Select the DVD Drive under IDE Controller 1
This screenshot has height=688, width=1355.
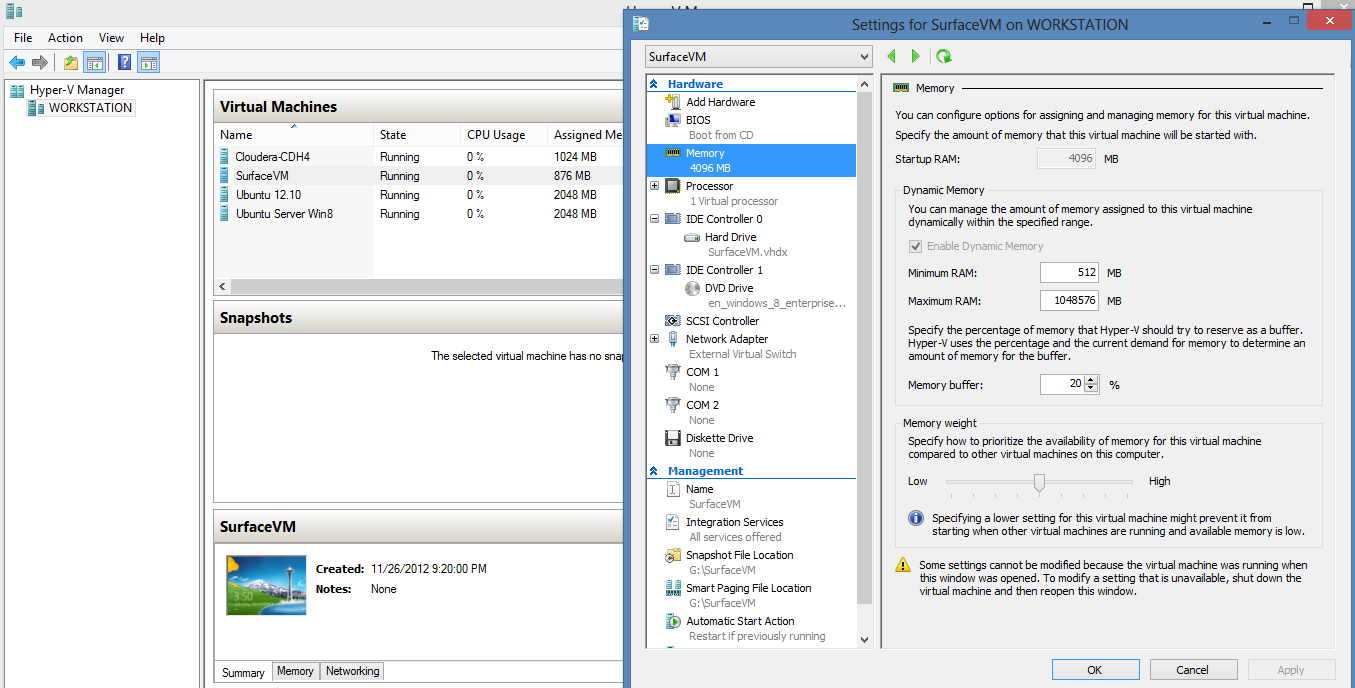point(728,288)
